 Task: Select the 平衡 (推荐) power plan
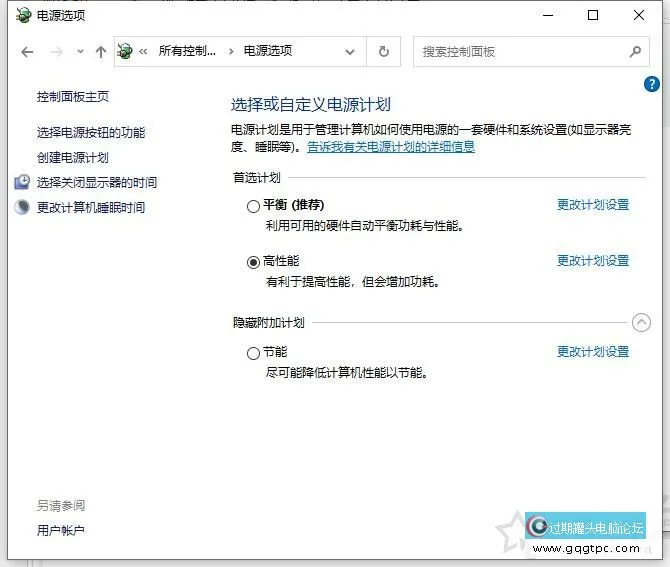253,206
